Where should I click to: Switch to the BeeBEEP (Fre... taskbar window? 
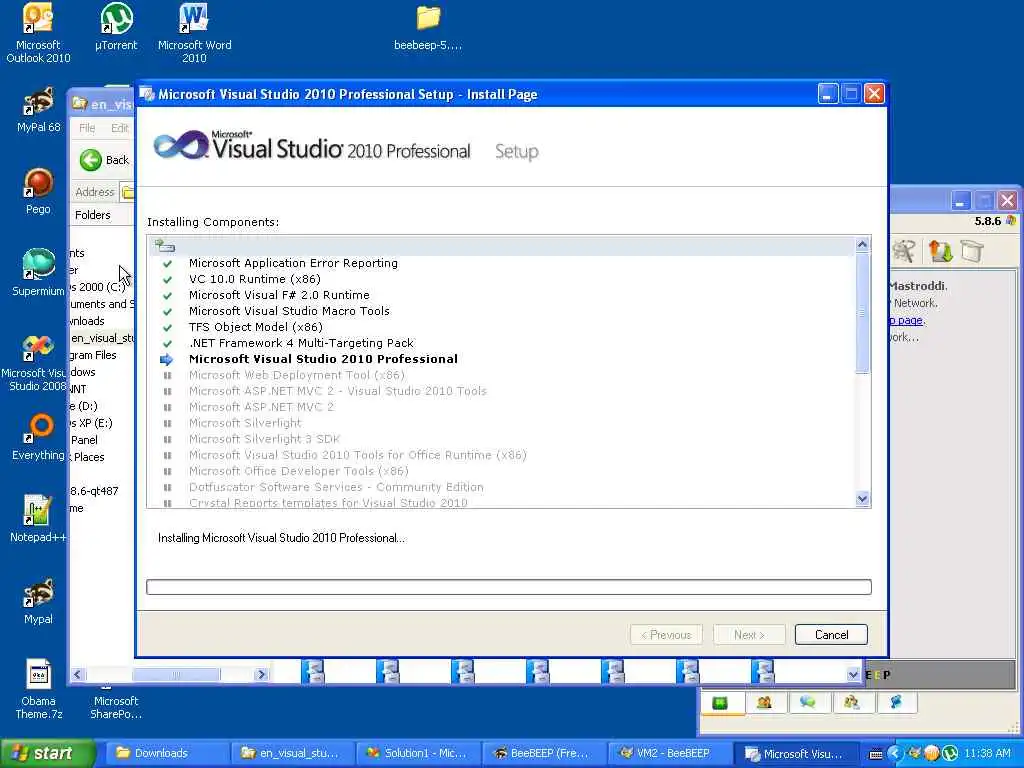543,753
